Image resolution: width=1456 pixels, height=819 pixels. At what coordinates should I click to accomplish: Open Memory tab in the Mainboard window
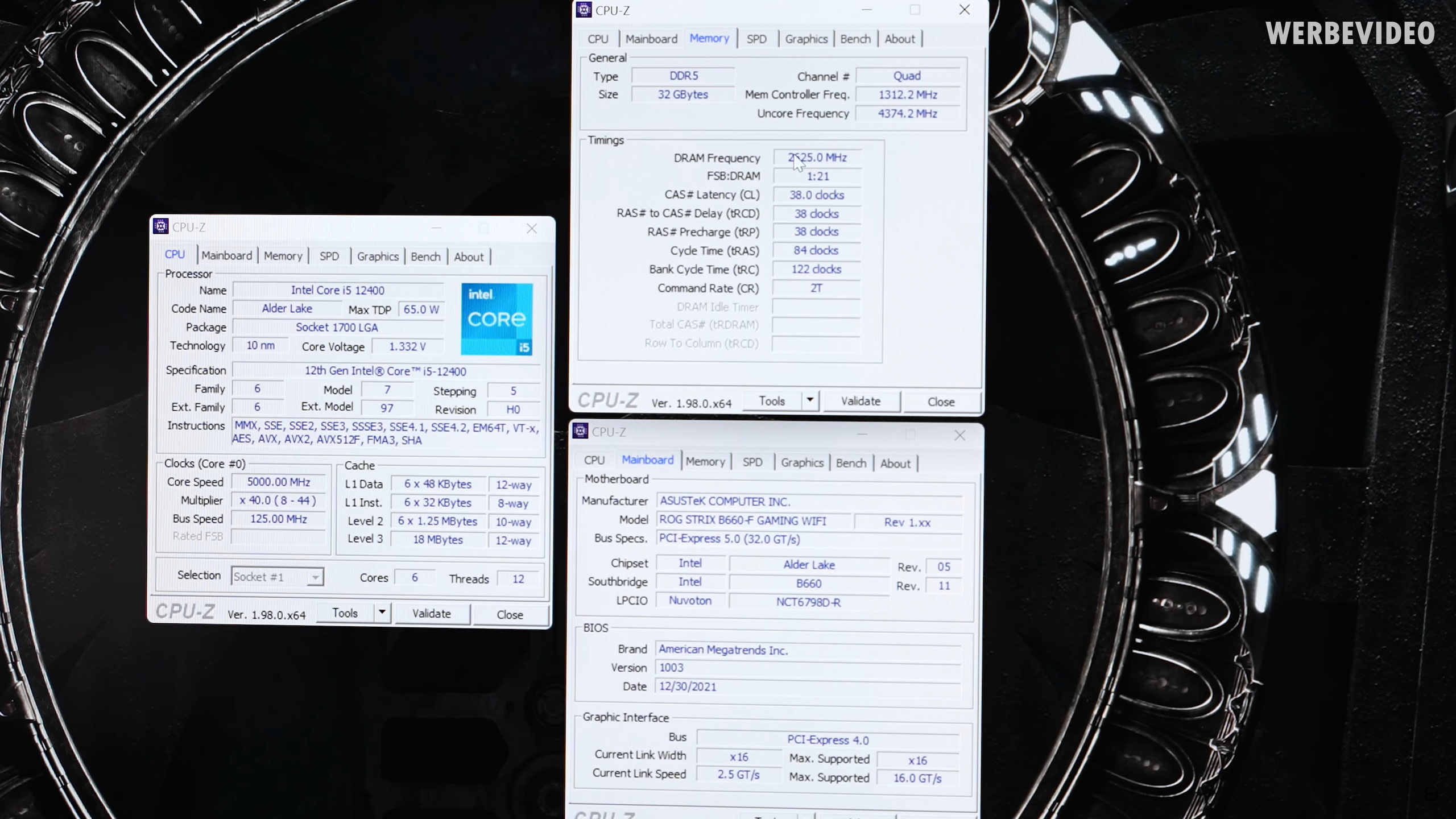click(x=705, y=462)
